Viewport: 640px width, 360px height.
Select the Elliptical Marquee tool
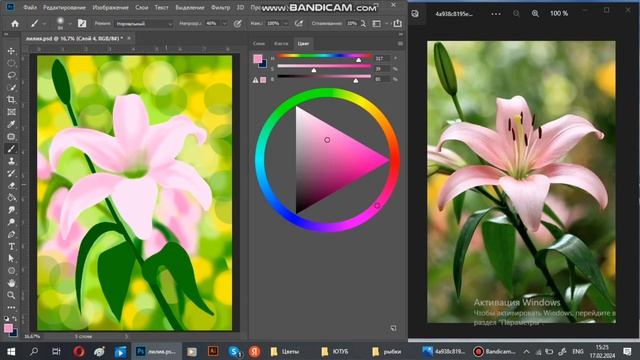[x=11, y=63]
